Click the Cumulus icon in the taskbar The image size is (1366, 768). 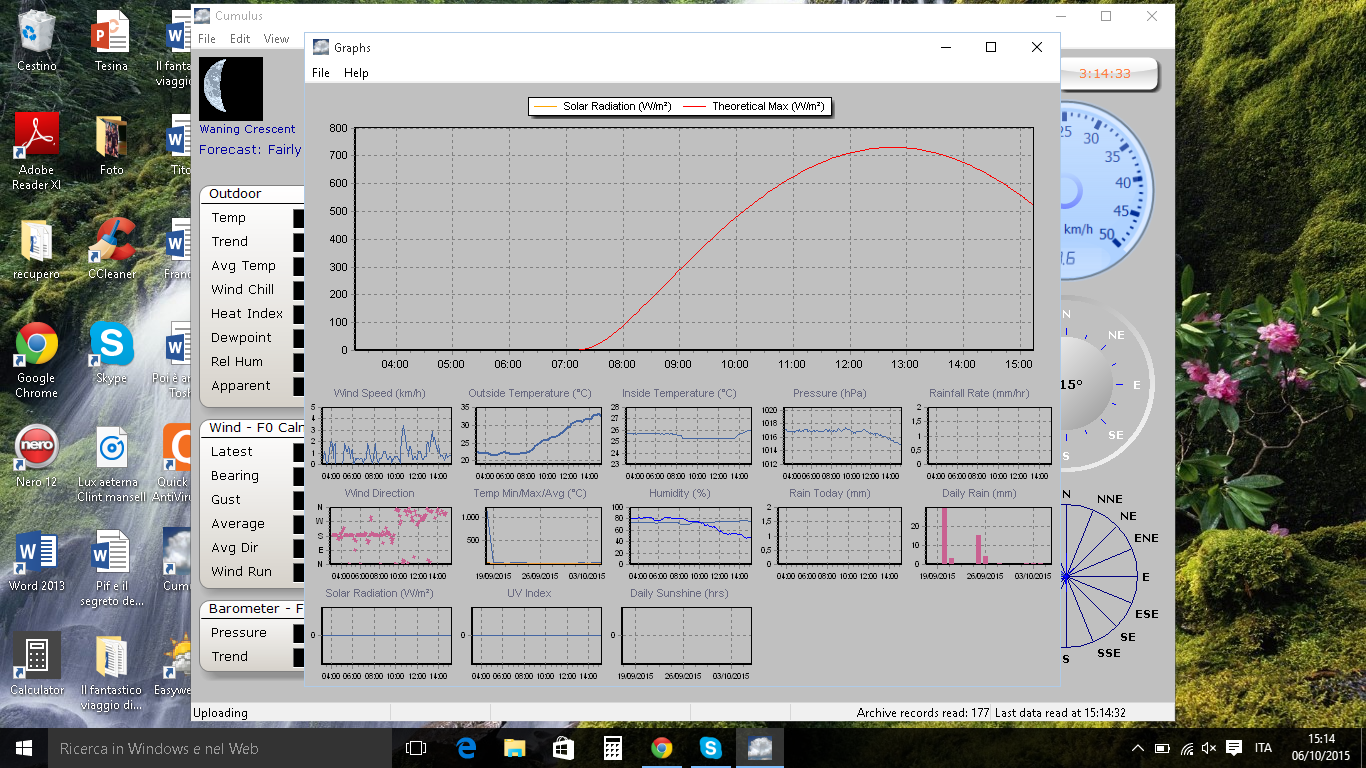(759, 748)
